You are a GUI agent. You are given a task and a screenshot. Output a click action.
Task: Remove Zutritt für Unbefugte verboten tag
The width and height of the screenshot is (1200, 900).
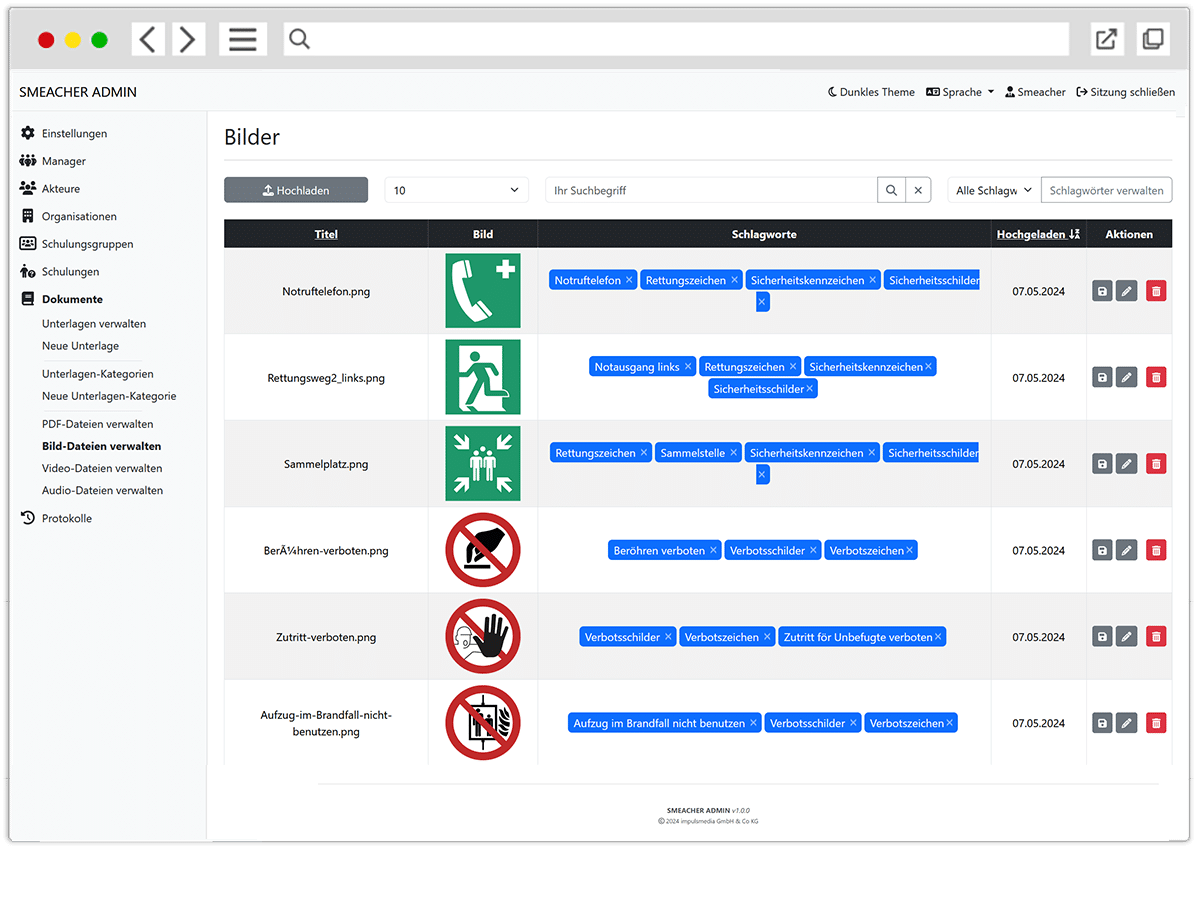(x=939, y=636)
